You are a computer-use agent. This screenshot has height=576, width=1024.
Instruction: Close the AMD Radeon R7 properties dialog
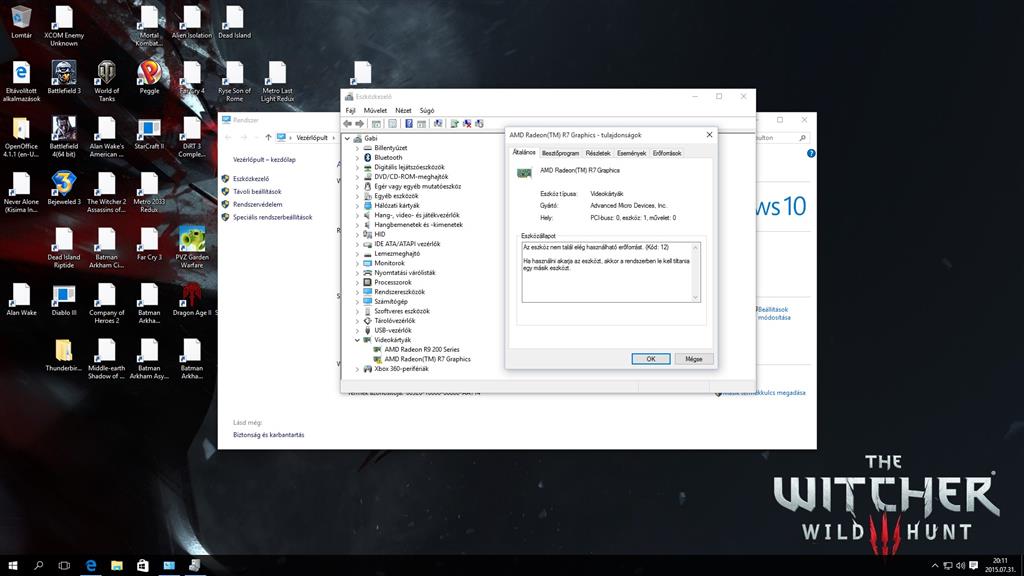(709, 135)
